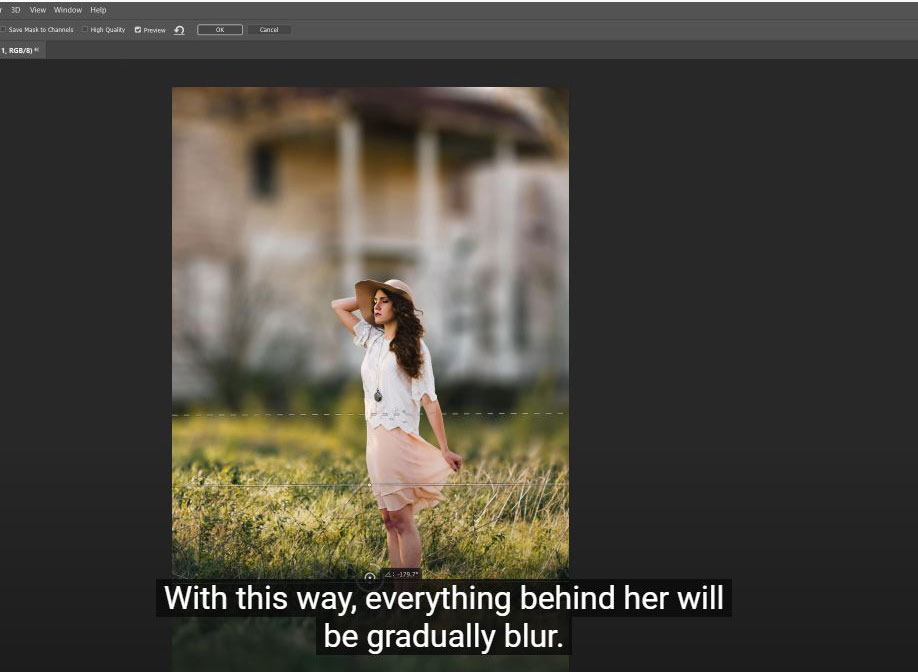Open the Window menu

pyautogui.click(x=68, y=10)
